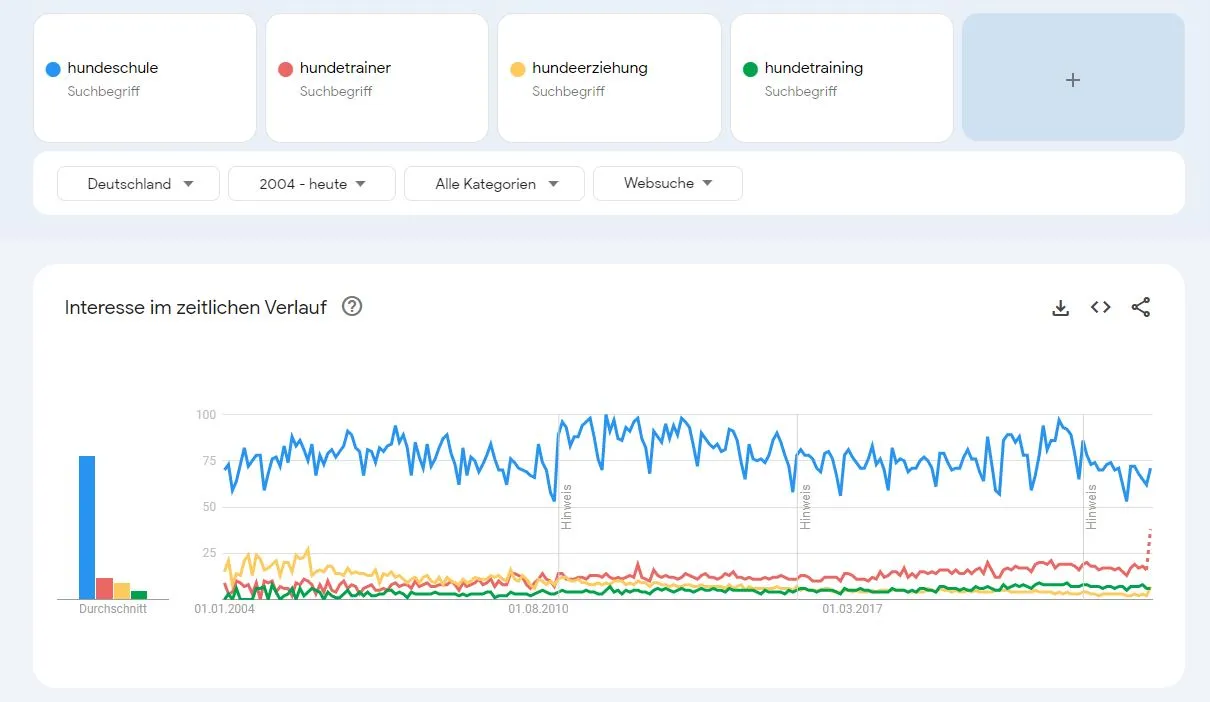The width and height of the screenshot is (1210, 702).
Task: Click the Hinweis marker near 2016
Action: tap(805, 507)
